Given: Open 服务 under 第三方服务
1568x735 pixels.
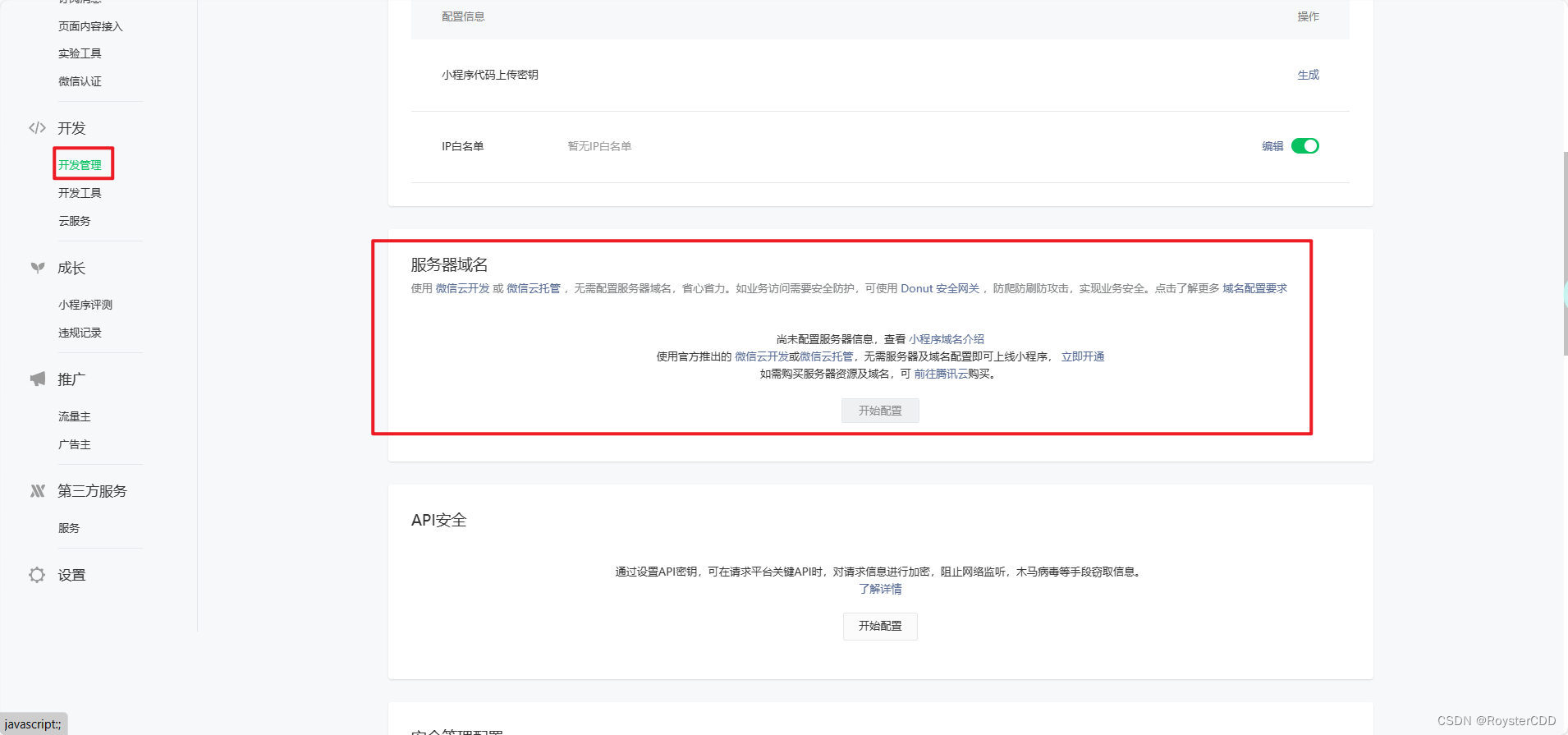Looking at the screenshot, I should pyautogui.click(x=69, y=528).
